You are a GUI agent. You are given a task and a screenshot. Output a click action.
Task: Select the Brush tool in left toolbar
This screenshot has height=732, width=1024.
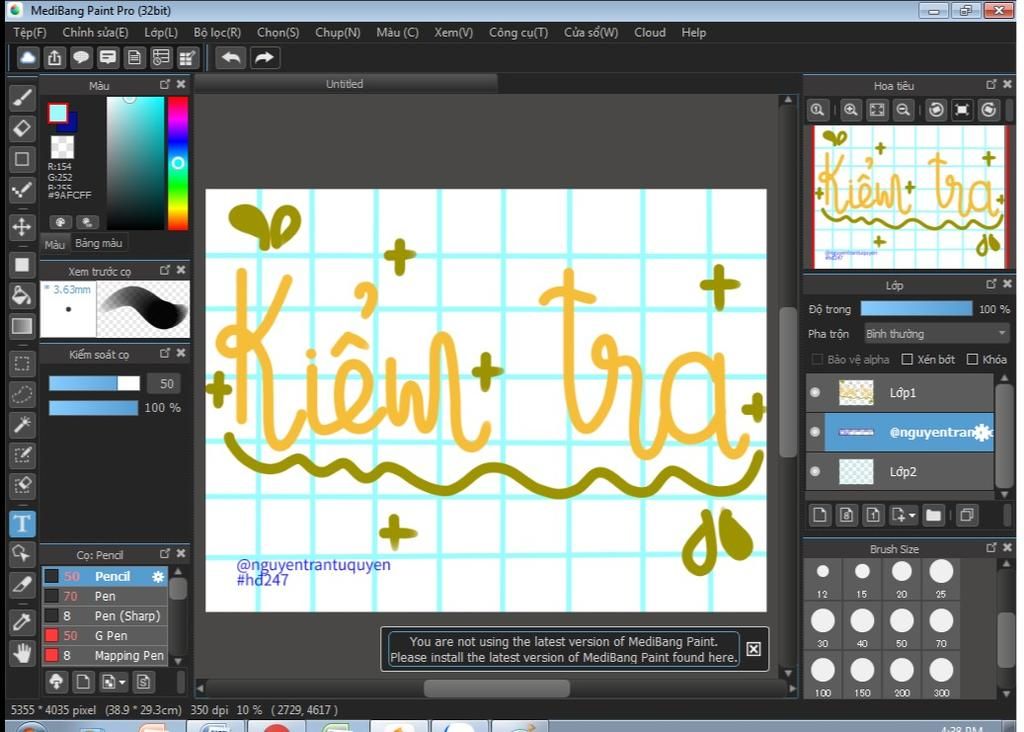[x=22, y=98]
